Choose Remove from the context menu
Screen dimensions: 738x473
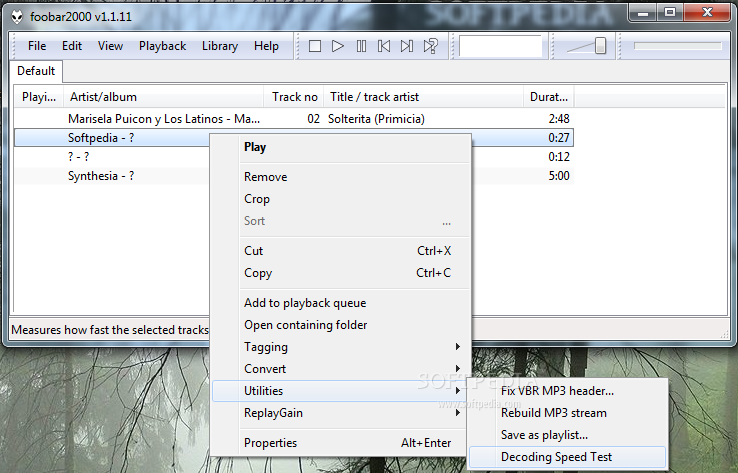click(341, 177)
